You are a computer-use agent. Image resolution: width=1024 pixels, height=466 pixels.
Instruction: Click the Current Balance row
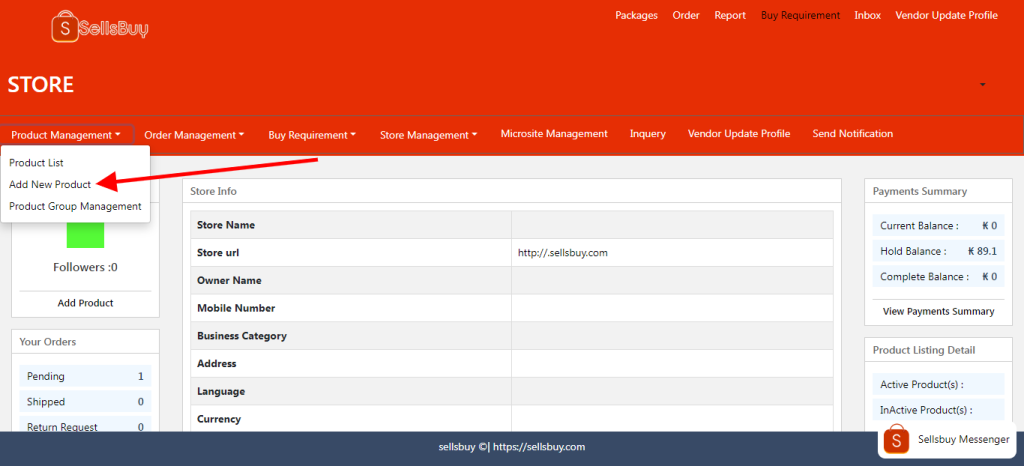938,226
